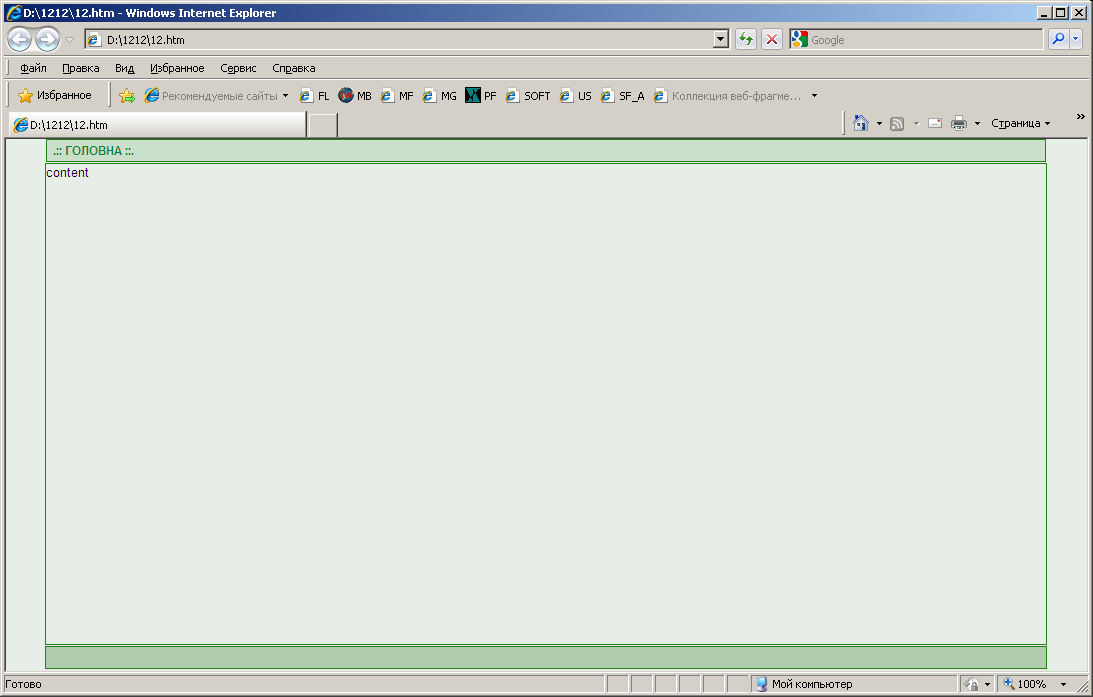
Task: Click the Read Mail envelope icon
Action: click(x=935, y=123)
